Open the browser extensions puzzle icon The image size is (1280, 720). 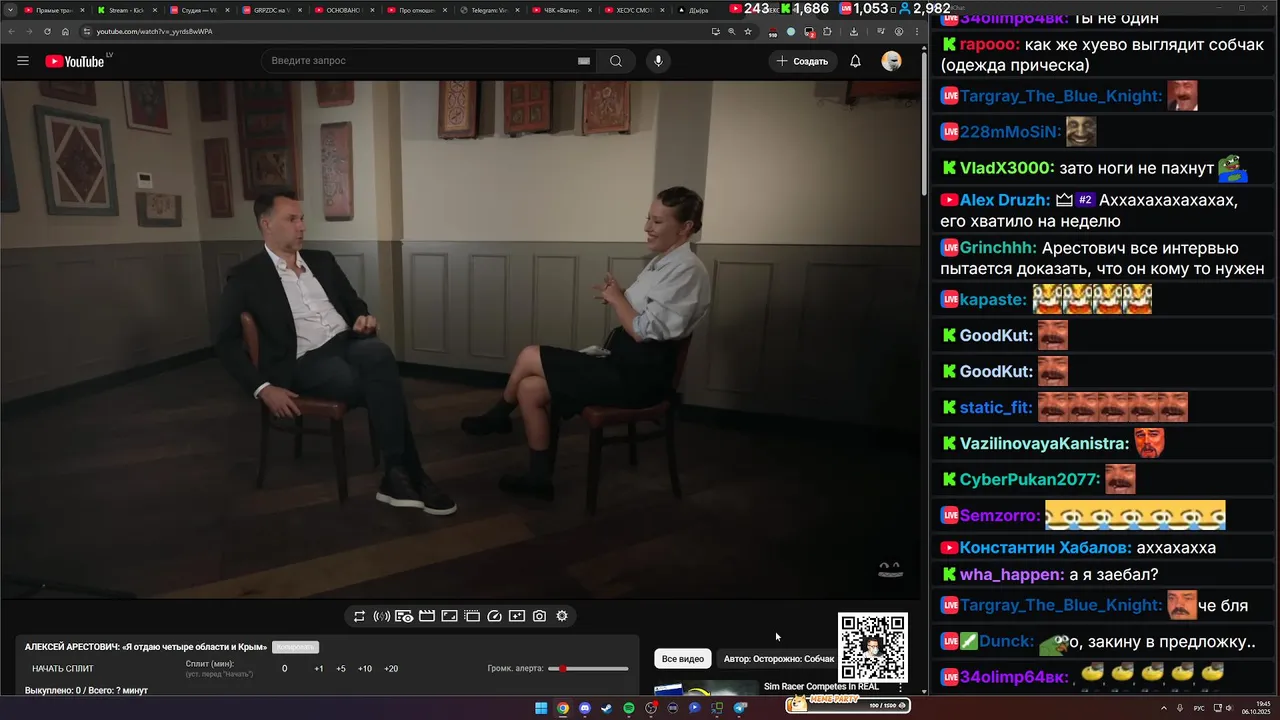pyautogui.click(x=827, y=31)
